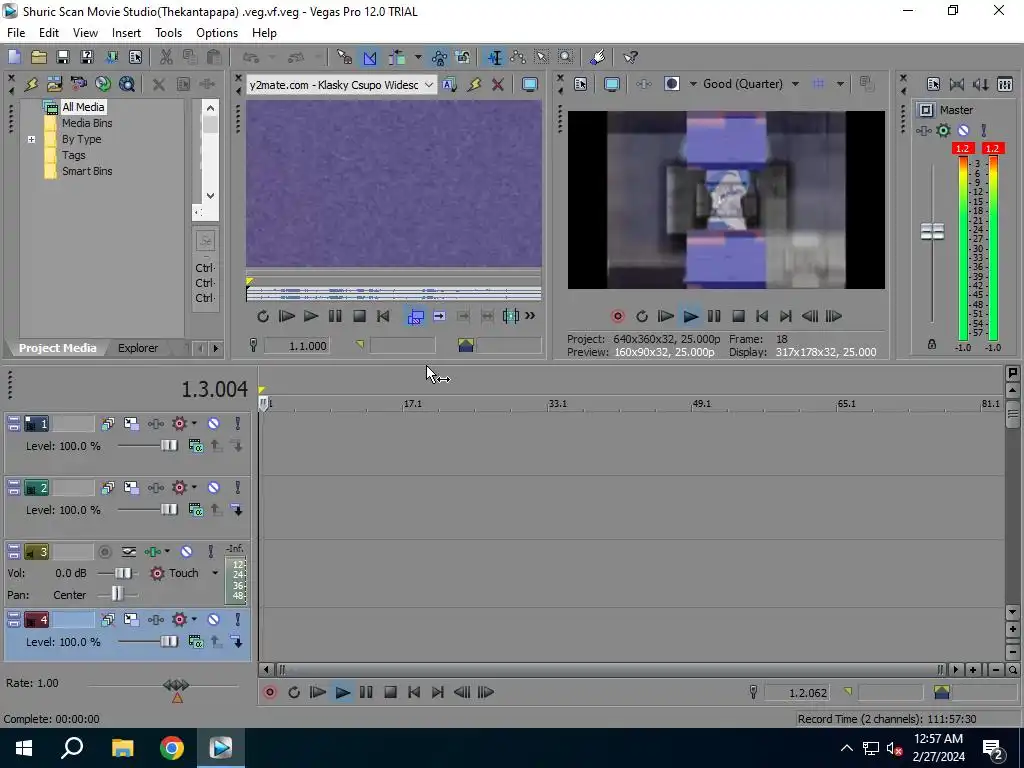Select Media Bins folder
This screenshot has width=1024, height=768.
point(87,123)
